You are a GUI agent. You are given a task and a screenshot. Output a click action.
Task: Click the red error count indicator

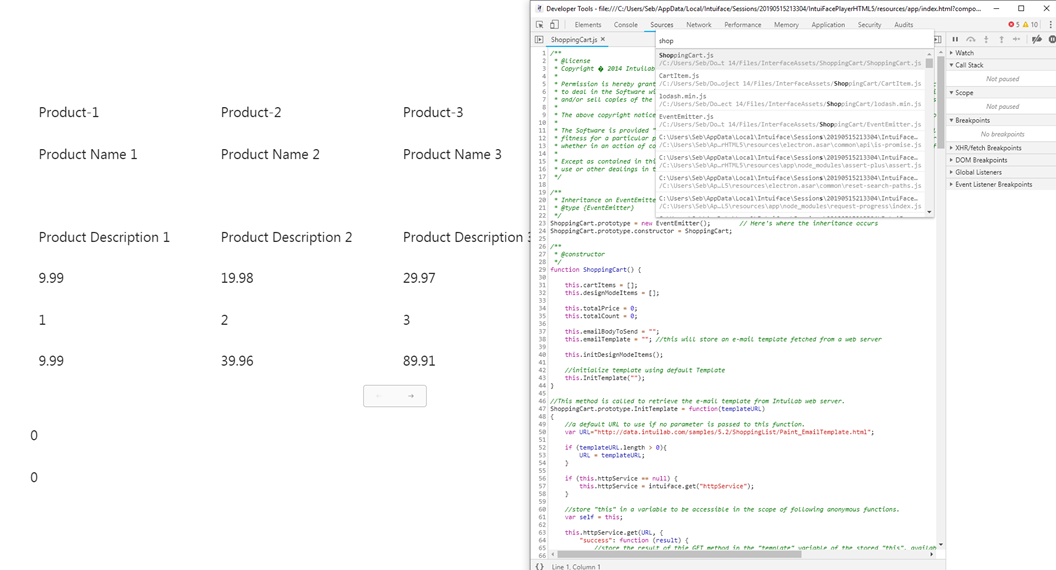tap(1015, 25)
